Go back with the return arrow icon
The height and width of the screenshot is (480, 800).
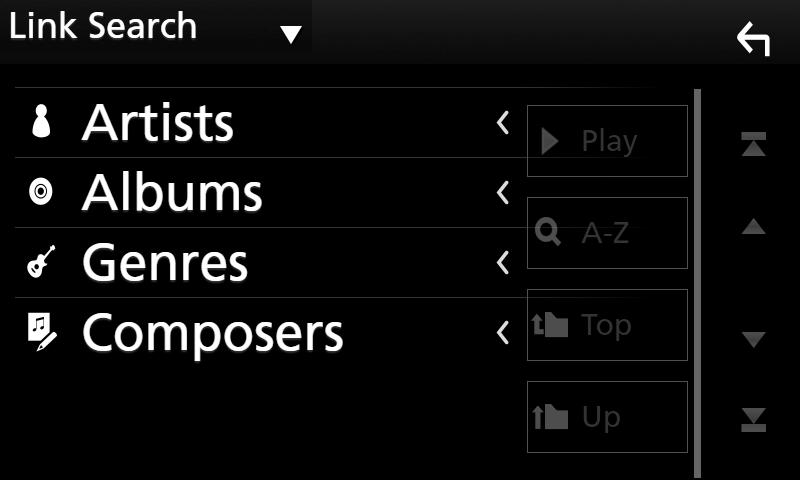[x=753, y=39]
